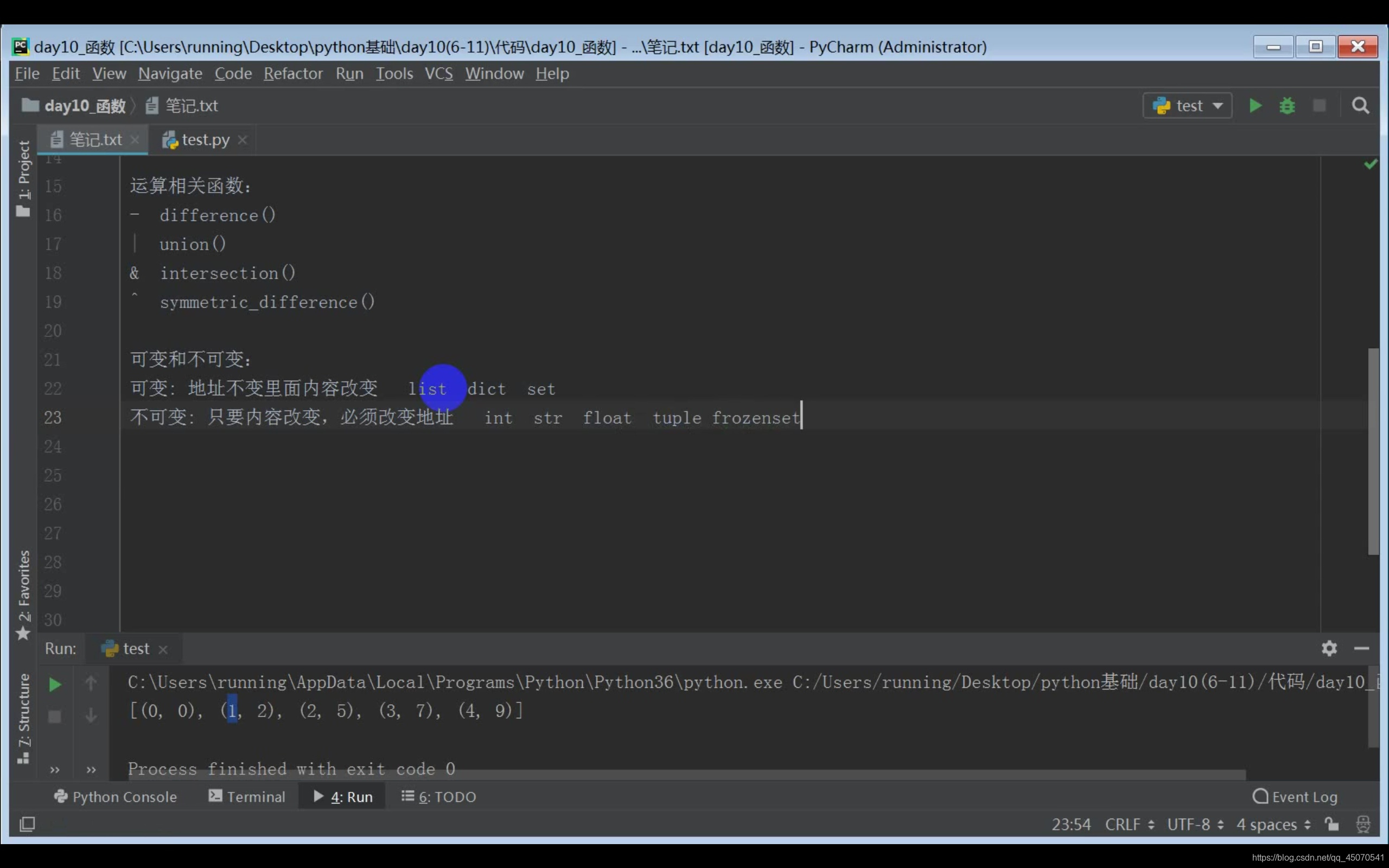Image resolution: width=1389 pixels, height=868 pixels.
Task: Toggle the Project tool window sidebar
Action: (x=23, y=178)
